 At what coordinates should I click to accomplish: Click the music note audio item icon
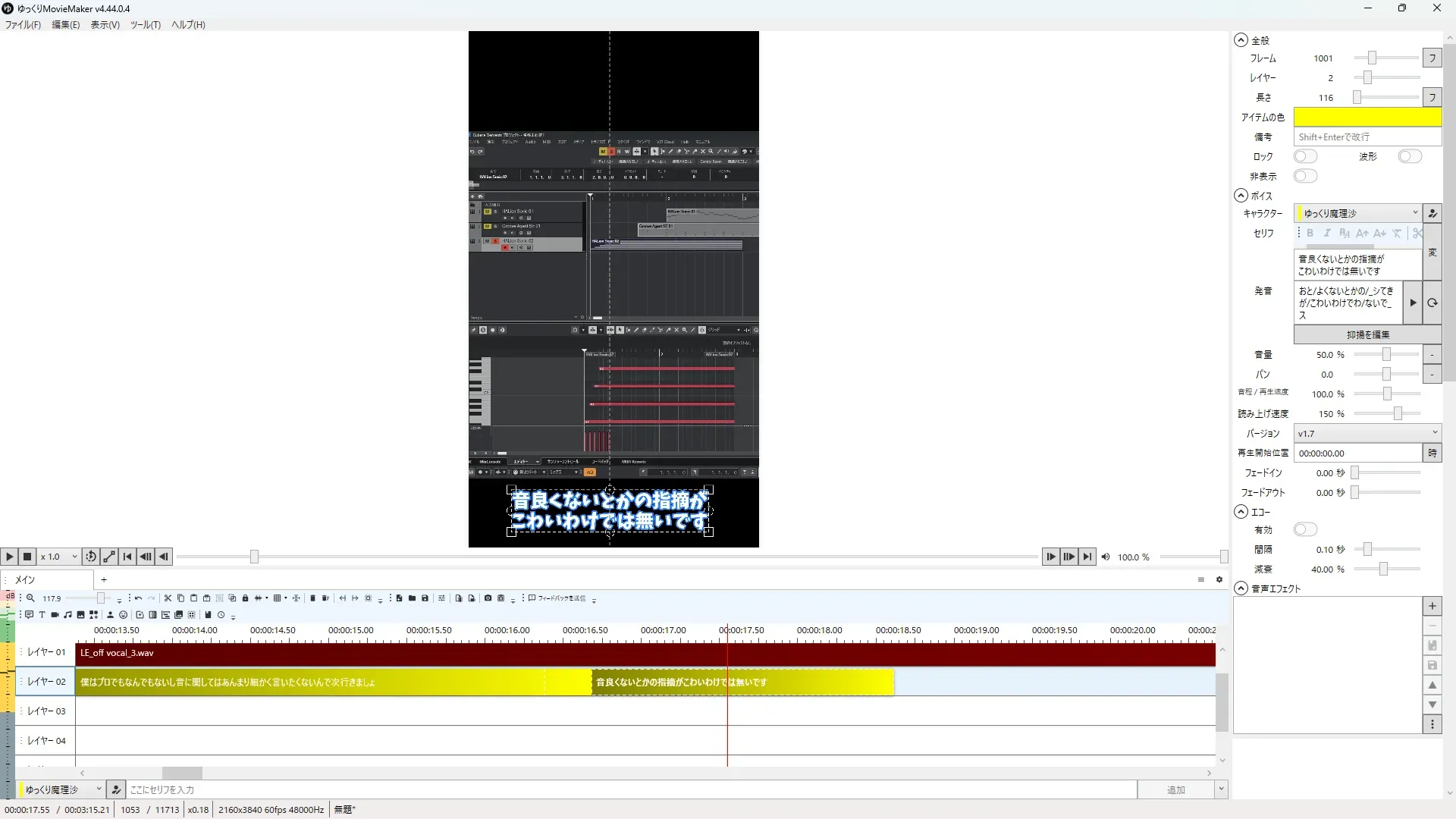coord(67,615)
